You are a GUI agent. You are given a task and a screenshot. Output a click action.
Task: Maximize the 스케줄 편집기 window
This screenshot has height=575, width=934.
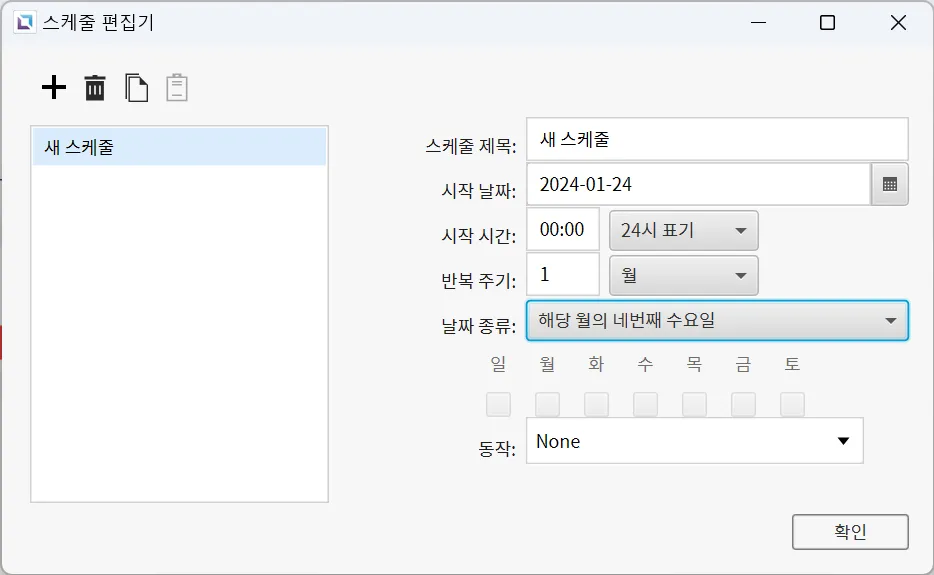click(x=827, y=22)
